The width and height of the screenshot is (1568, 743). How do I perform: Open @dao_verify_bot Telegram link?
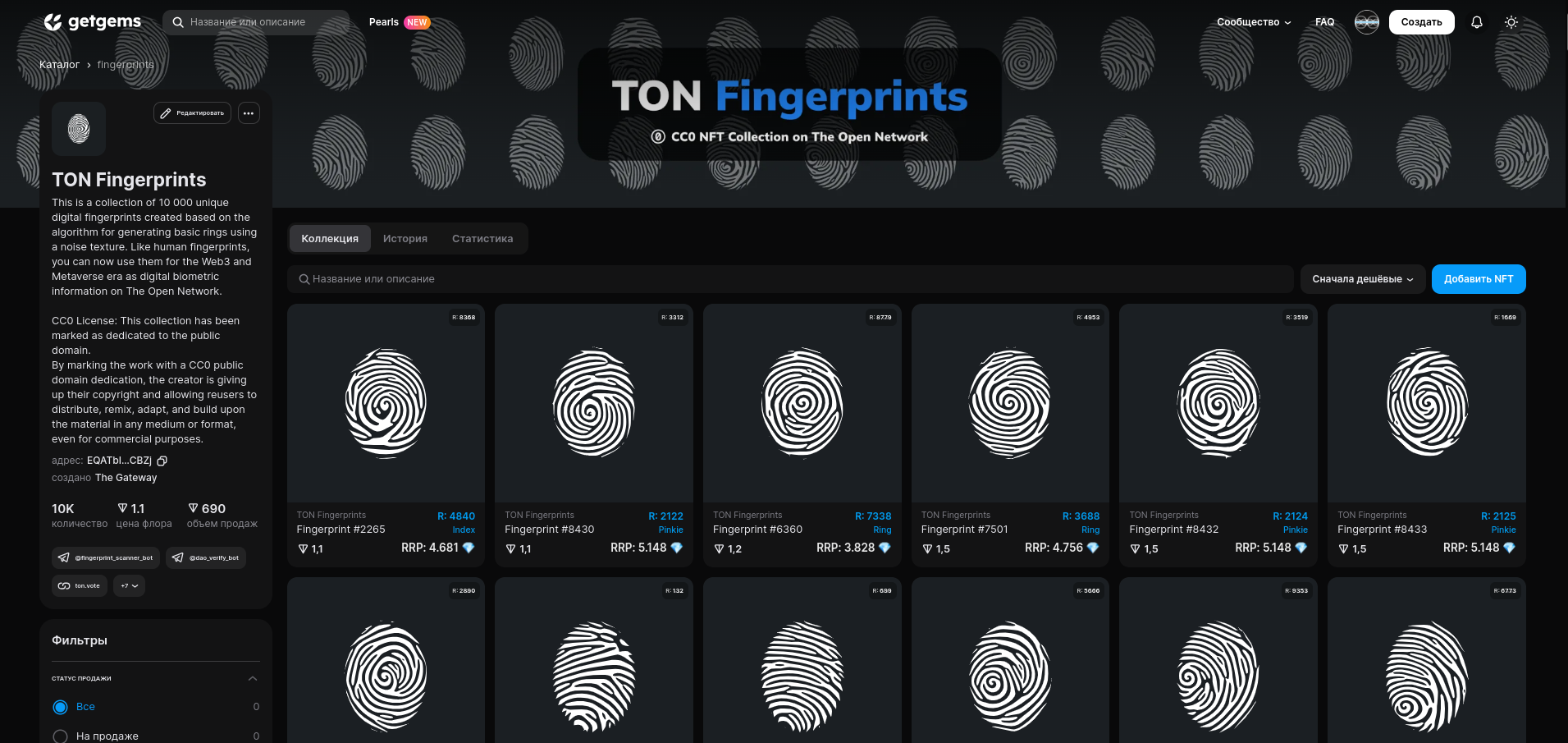(206, 558)
